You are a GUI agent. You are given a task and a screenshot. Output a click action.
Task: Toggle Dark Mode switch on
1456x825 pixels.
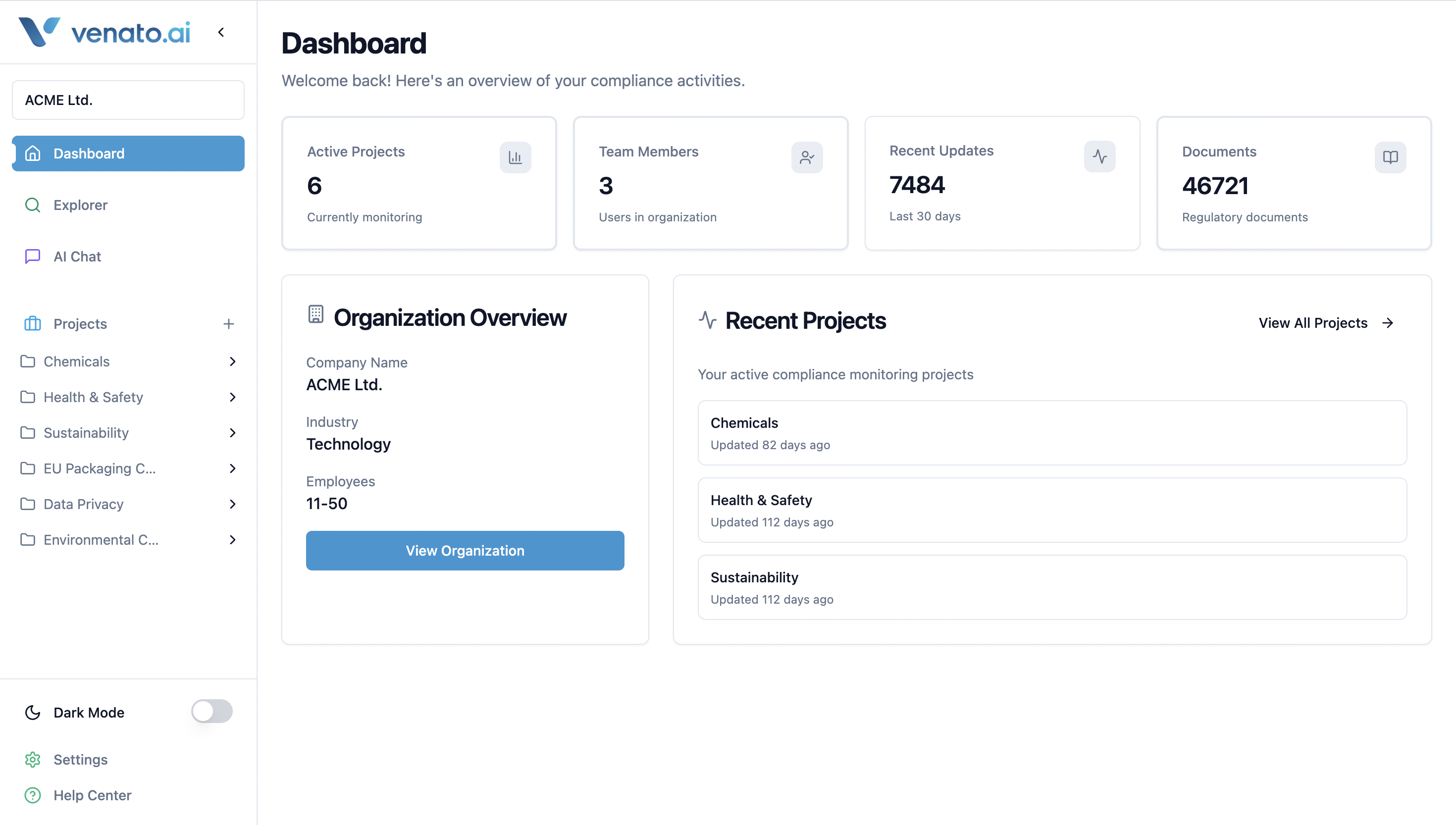[211, 711]
